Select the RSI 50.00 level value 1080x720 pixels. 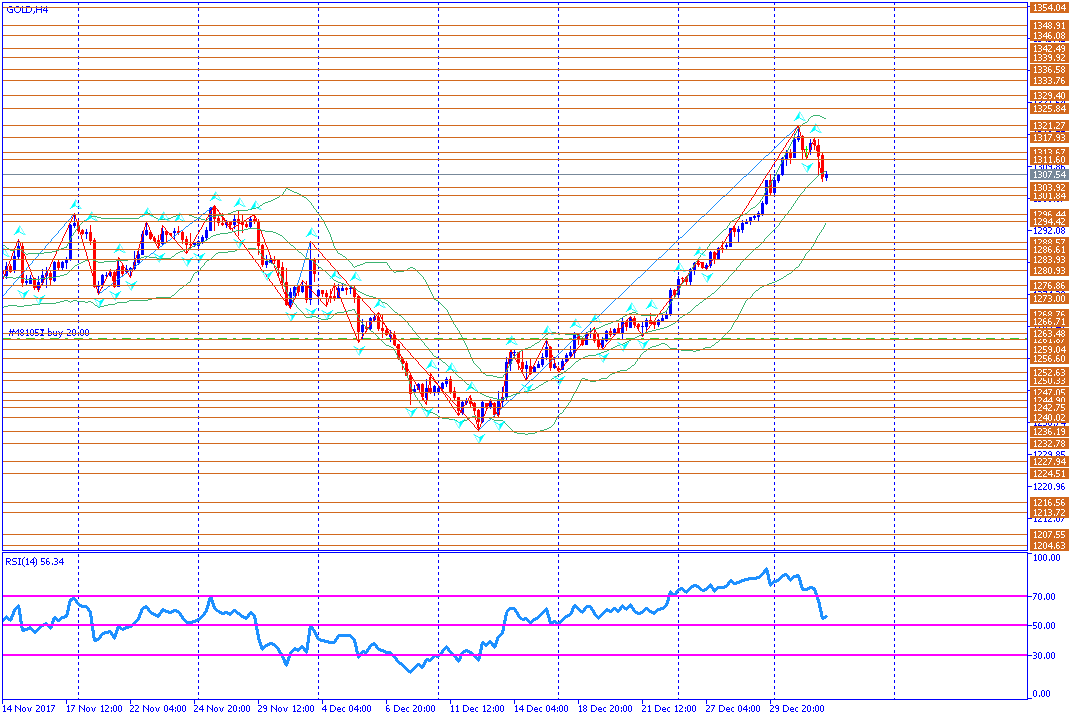(1046, 626)
